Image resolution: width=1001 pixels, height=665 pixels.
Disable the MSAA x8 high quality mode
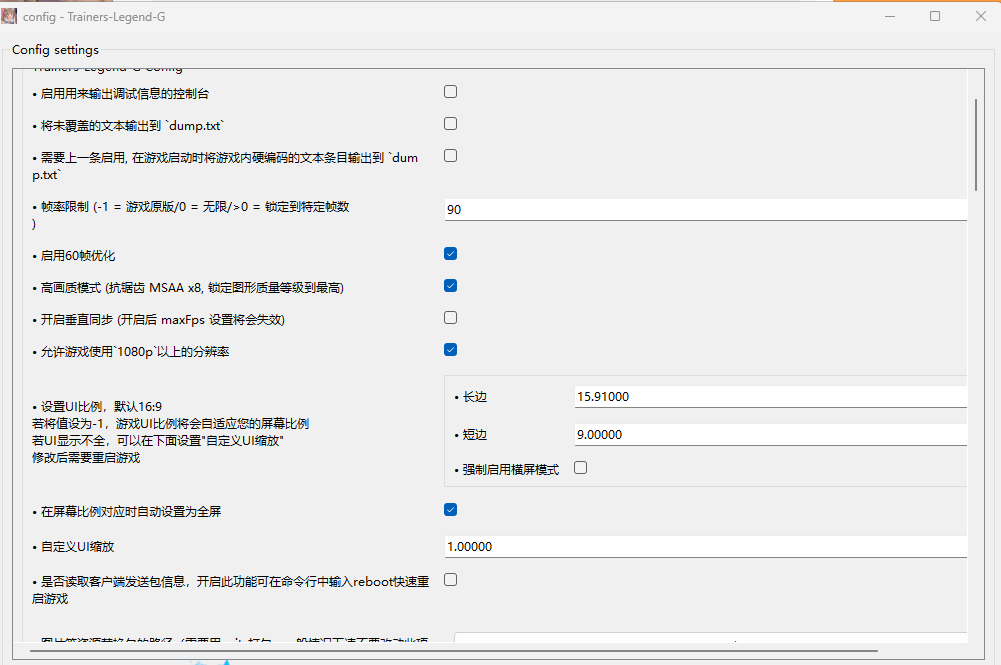click(450, 285)
